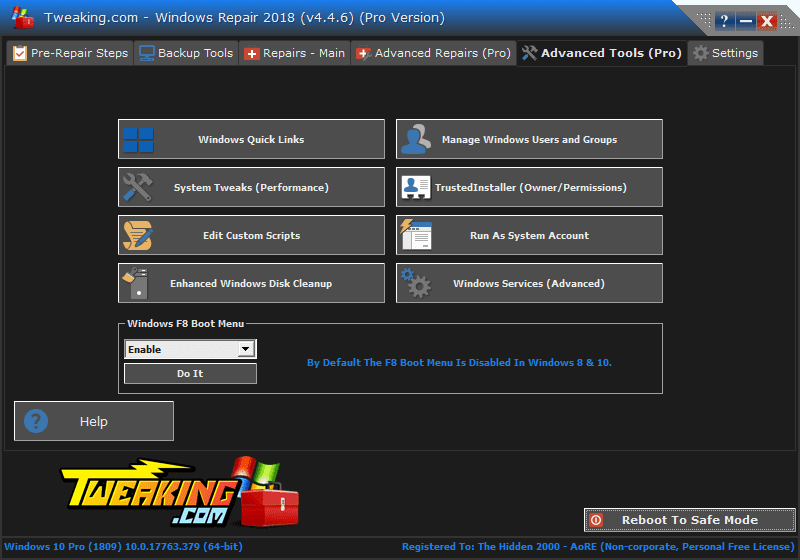Click the TrustedInstaller ID card icon
The width and height of the screenshot is (800, 560).
pyautogui.click(x=416, y=187)
